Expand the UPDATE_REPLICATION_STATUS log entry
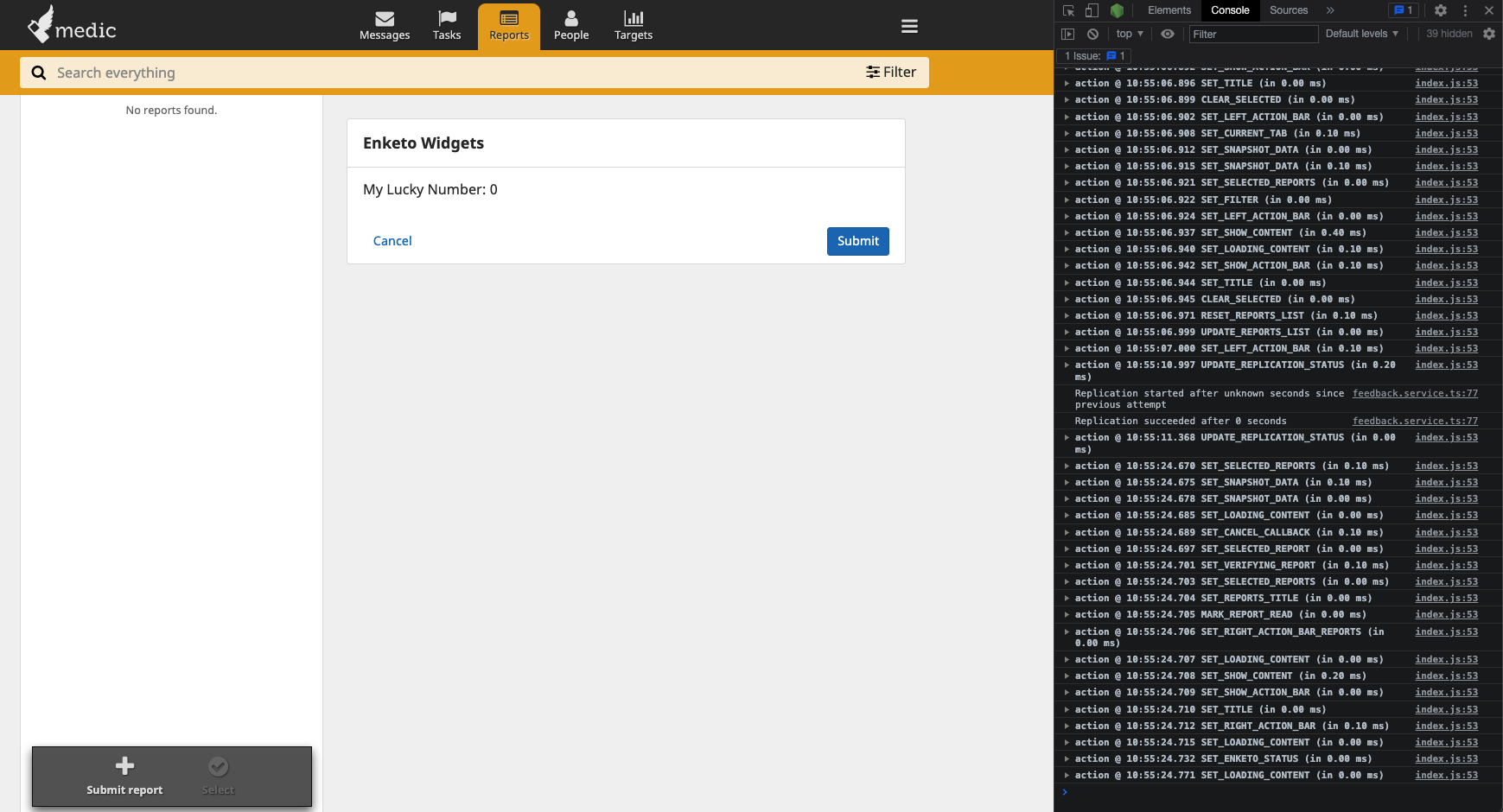1503x812 pixels. [x=1067, y=365]
